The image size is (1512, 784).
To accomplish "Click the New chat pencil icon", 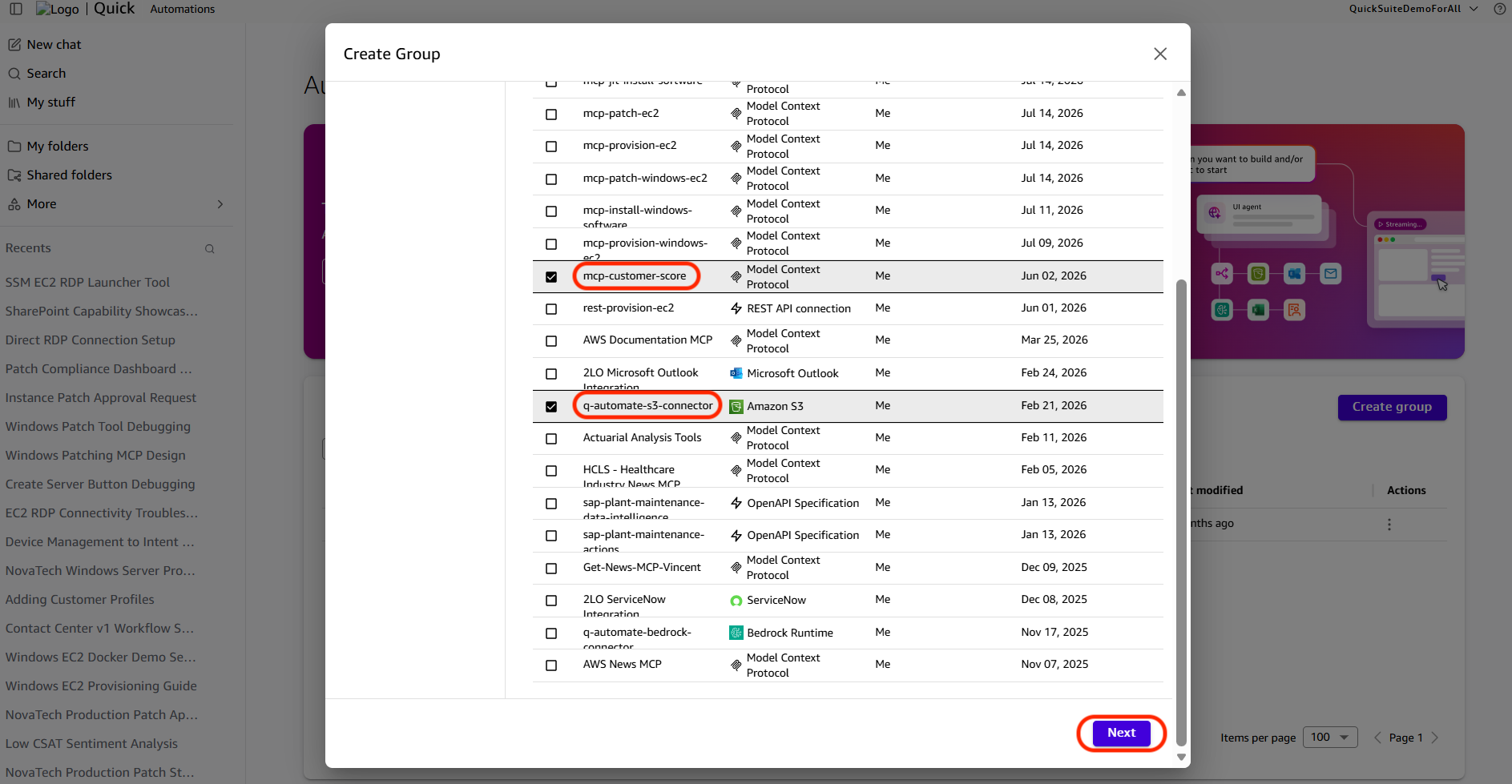I will [x=14, y=45].
